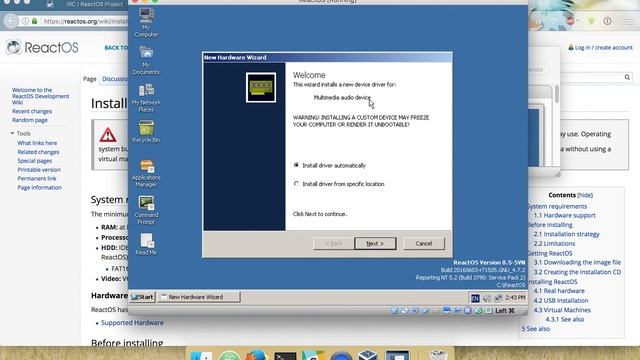Open the Permanent link tool link

(x=37, y=178)
